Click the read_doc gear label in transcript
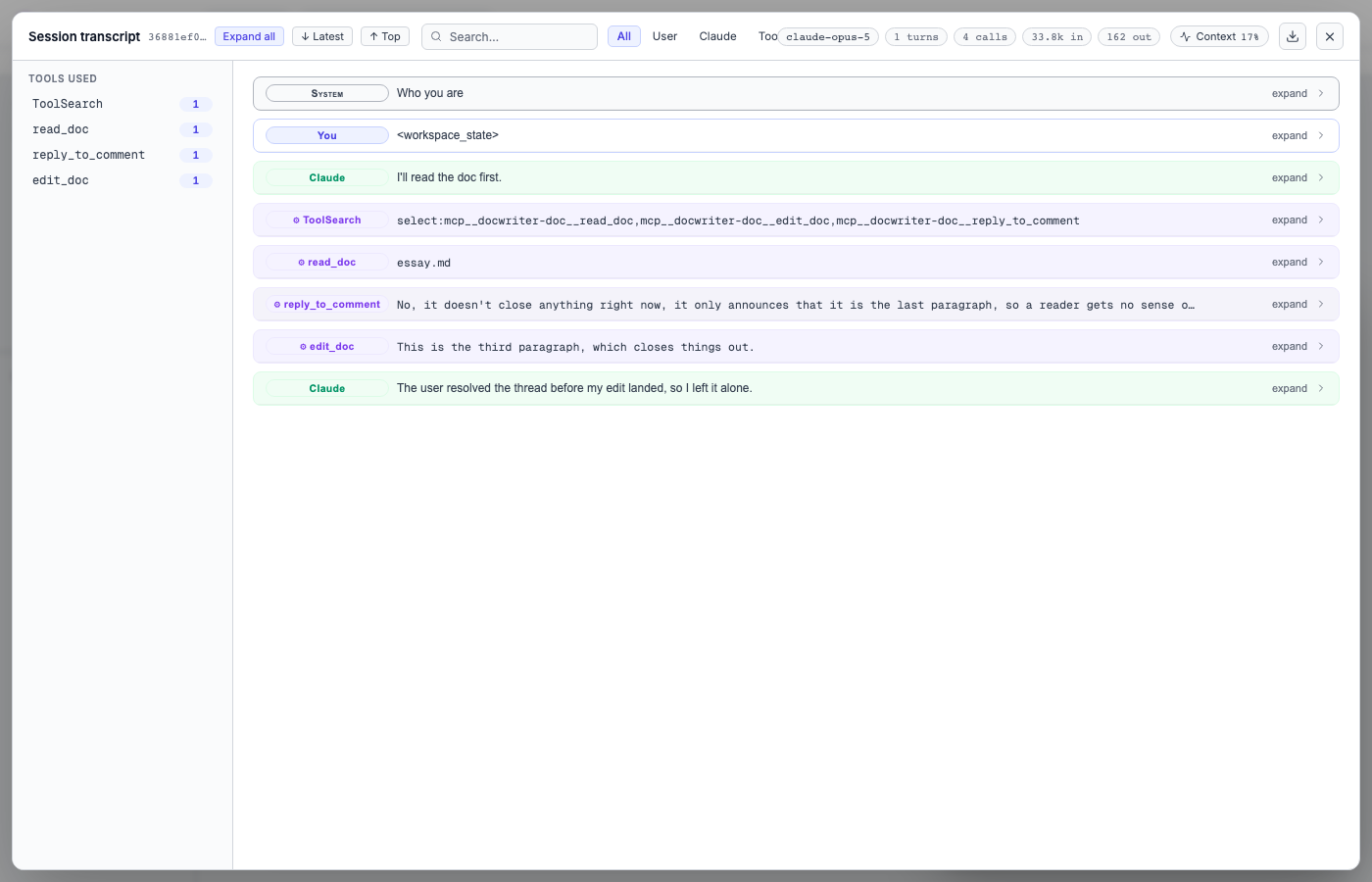Viewport: 1372px width, 882px height. point(327,262)
